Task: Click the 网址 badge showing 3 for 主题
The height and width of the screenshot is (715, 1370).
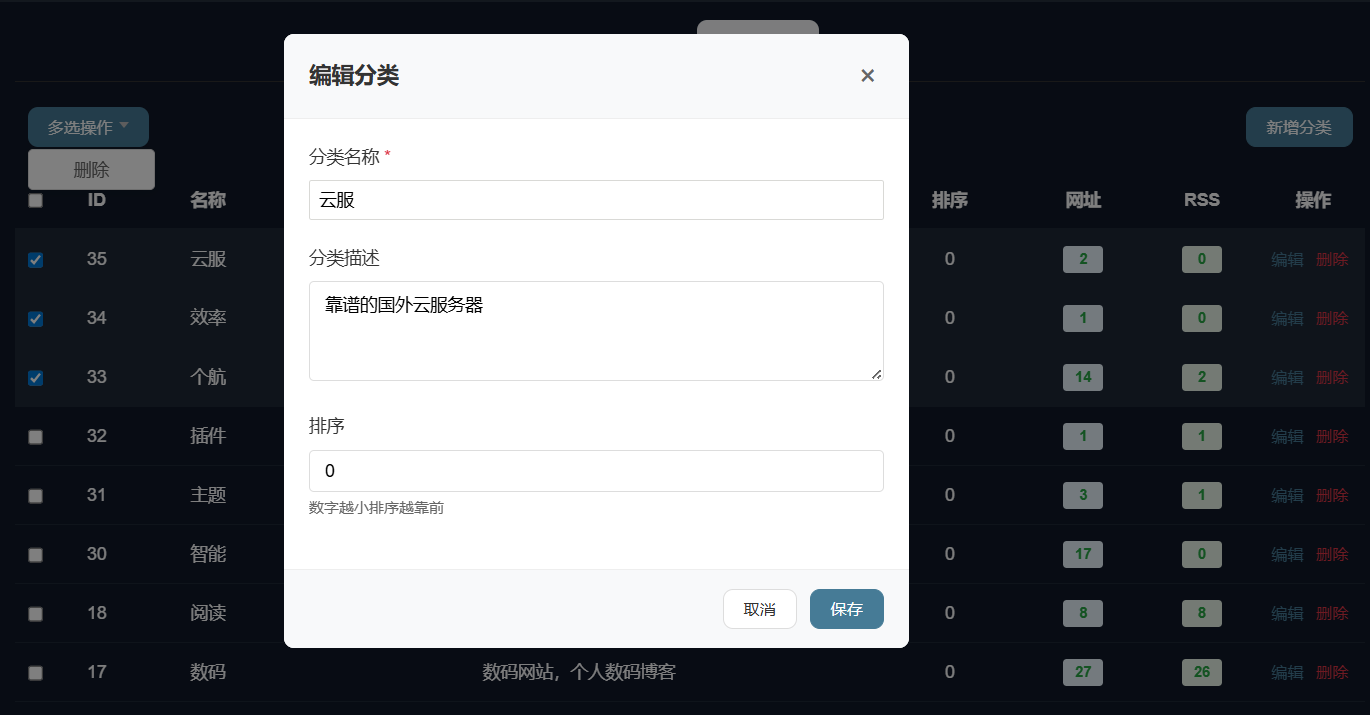Action: point(1082,495)
